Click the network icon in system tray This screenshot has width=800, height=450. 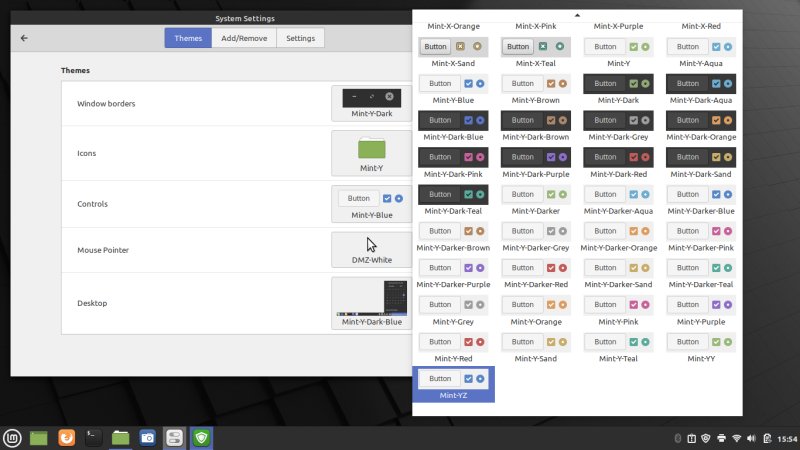736,438
